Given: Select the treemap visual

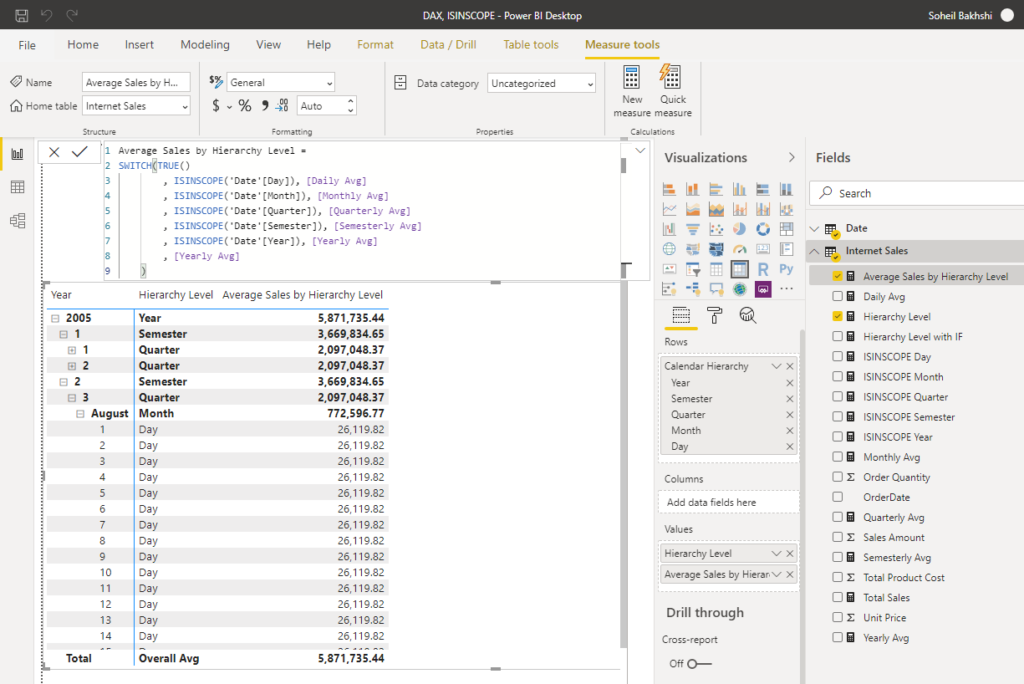Looking at the screenshot, I should [786, 229].
